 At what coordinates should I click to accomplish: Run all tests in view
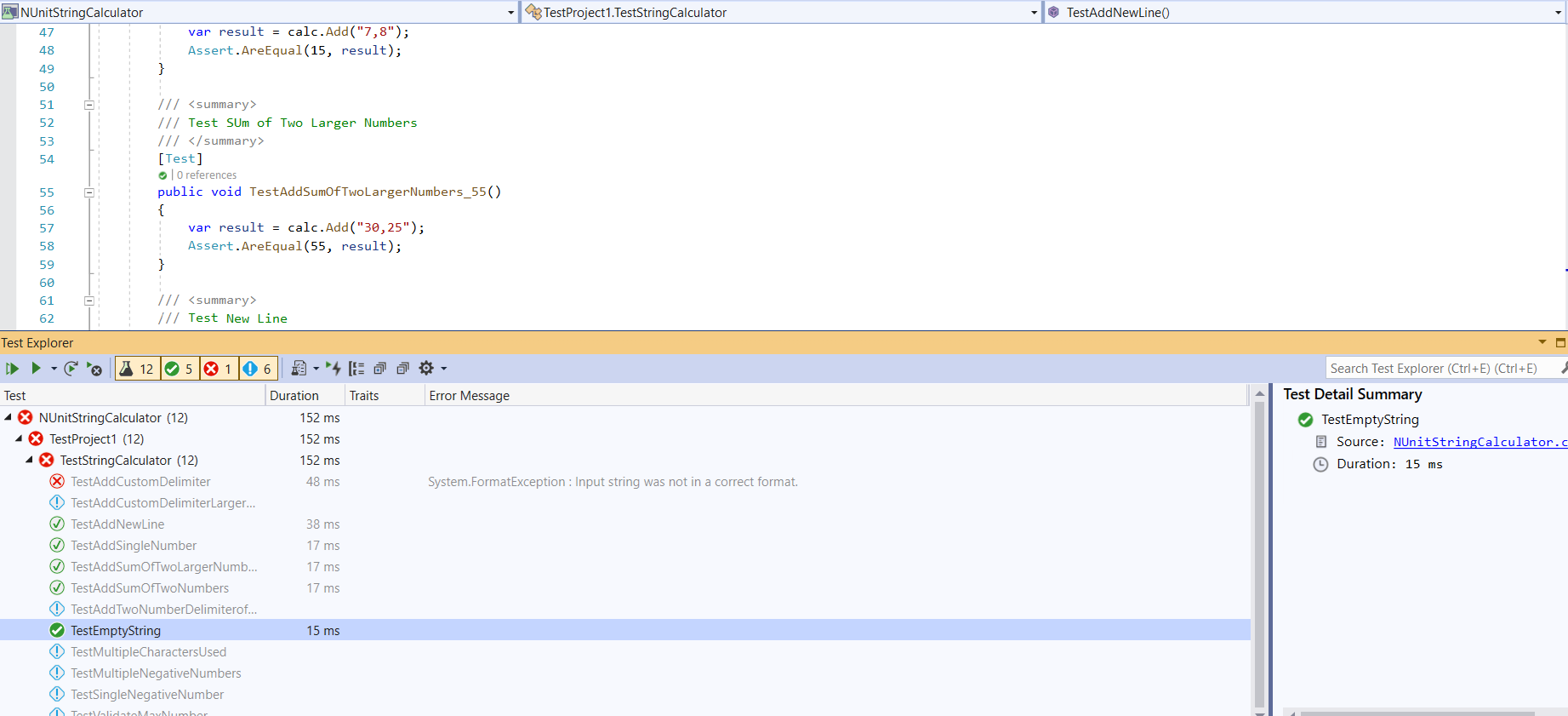click(12, 369)
